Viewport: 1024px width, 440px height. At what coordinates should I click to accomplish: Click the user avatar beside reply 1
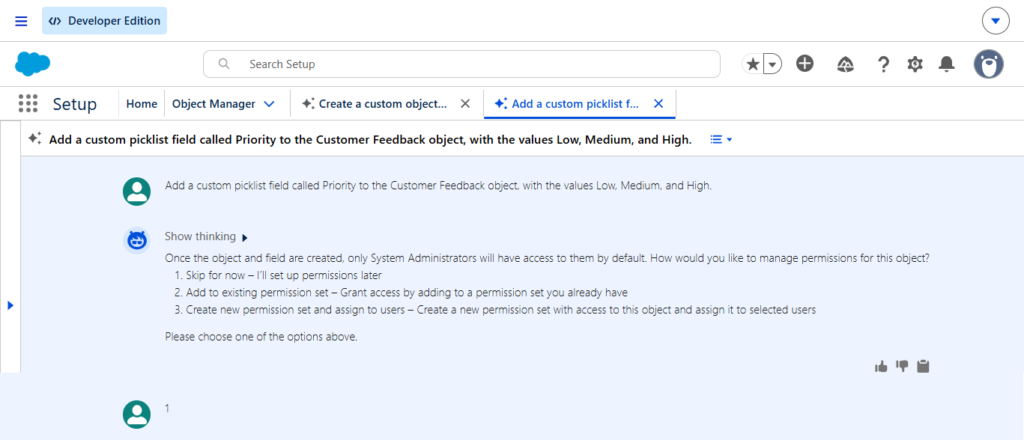tap(136, 415)
